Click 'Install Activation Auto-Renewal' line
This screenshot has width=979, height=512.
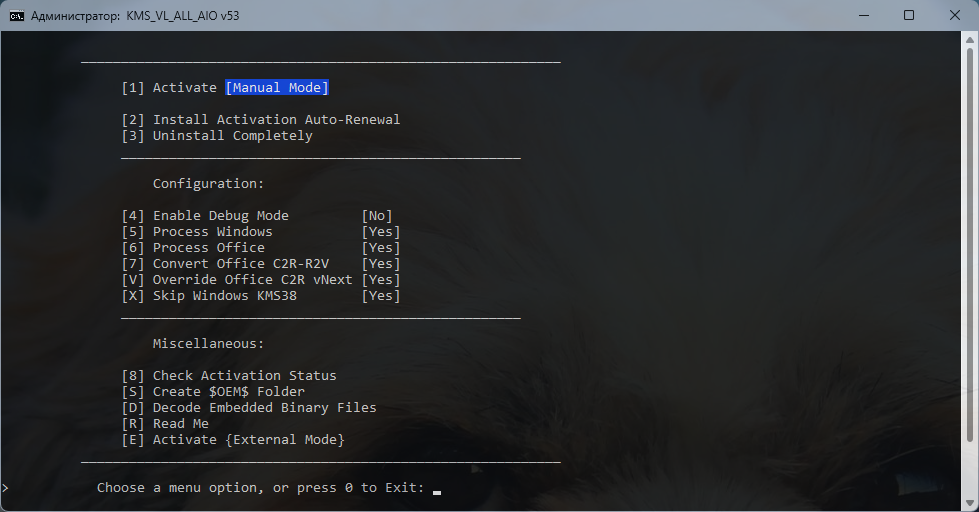pos(277,119)
